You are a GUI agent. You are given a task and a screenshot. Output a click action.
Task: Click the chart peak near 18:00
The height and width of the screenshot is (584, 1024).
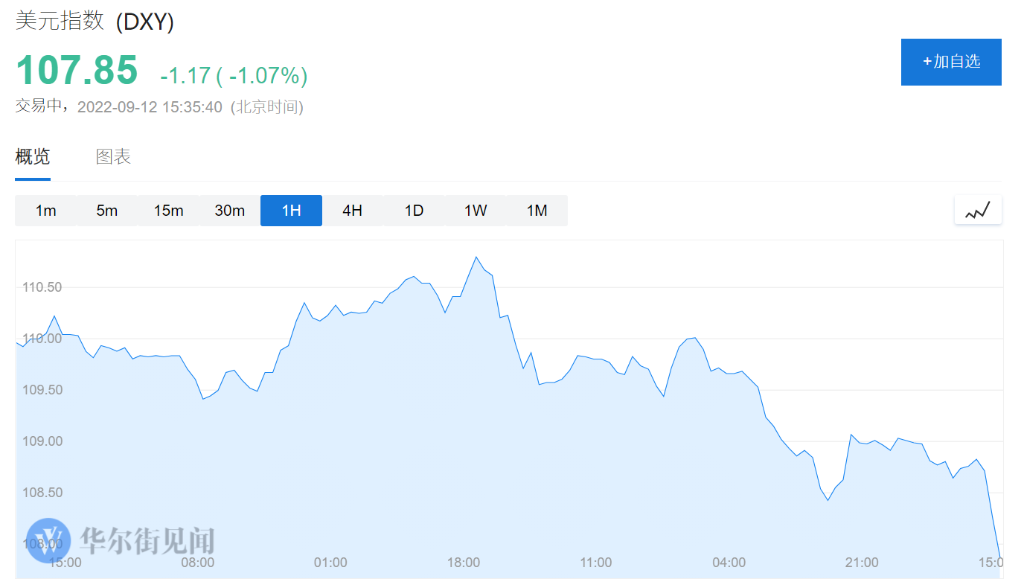click(476, 258)
